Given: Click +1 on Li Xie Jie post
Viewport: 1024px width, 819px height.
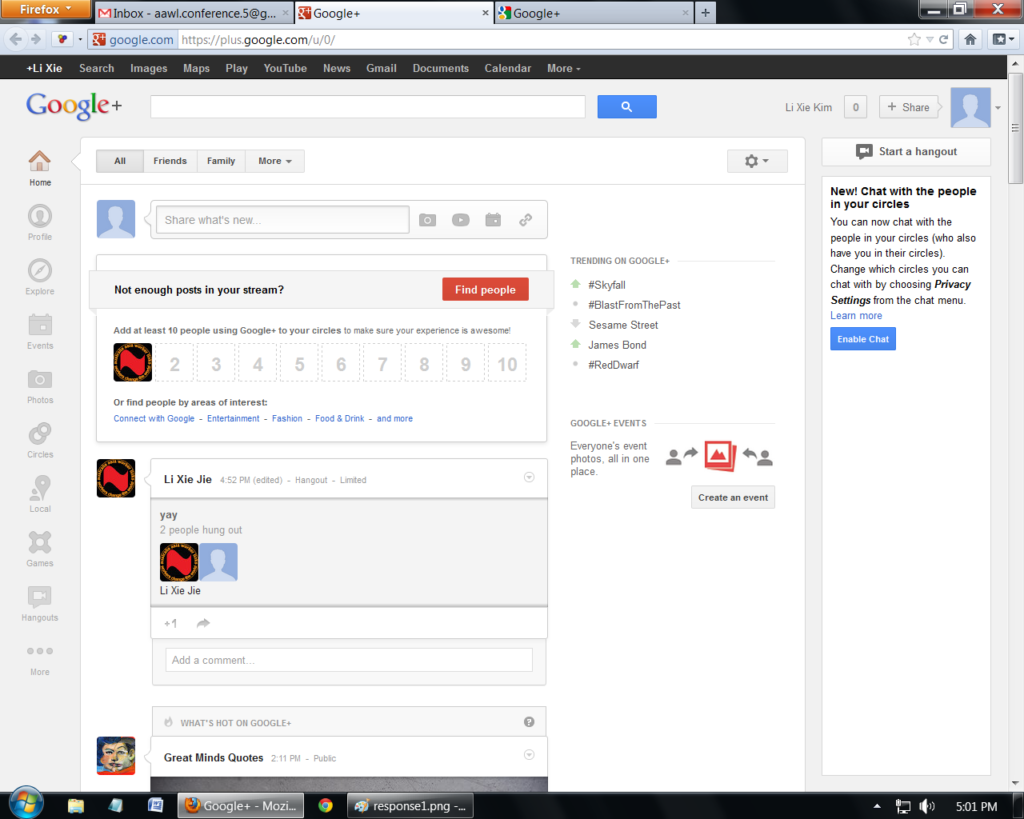Looking at the screenshot, I should point(170,623).
